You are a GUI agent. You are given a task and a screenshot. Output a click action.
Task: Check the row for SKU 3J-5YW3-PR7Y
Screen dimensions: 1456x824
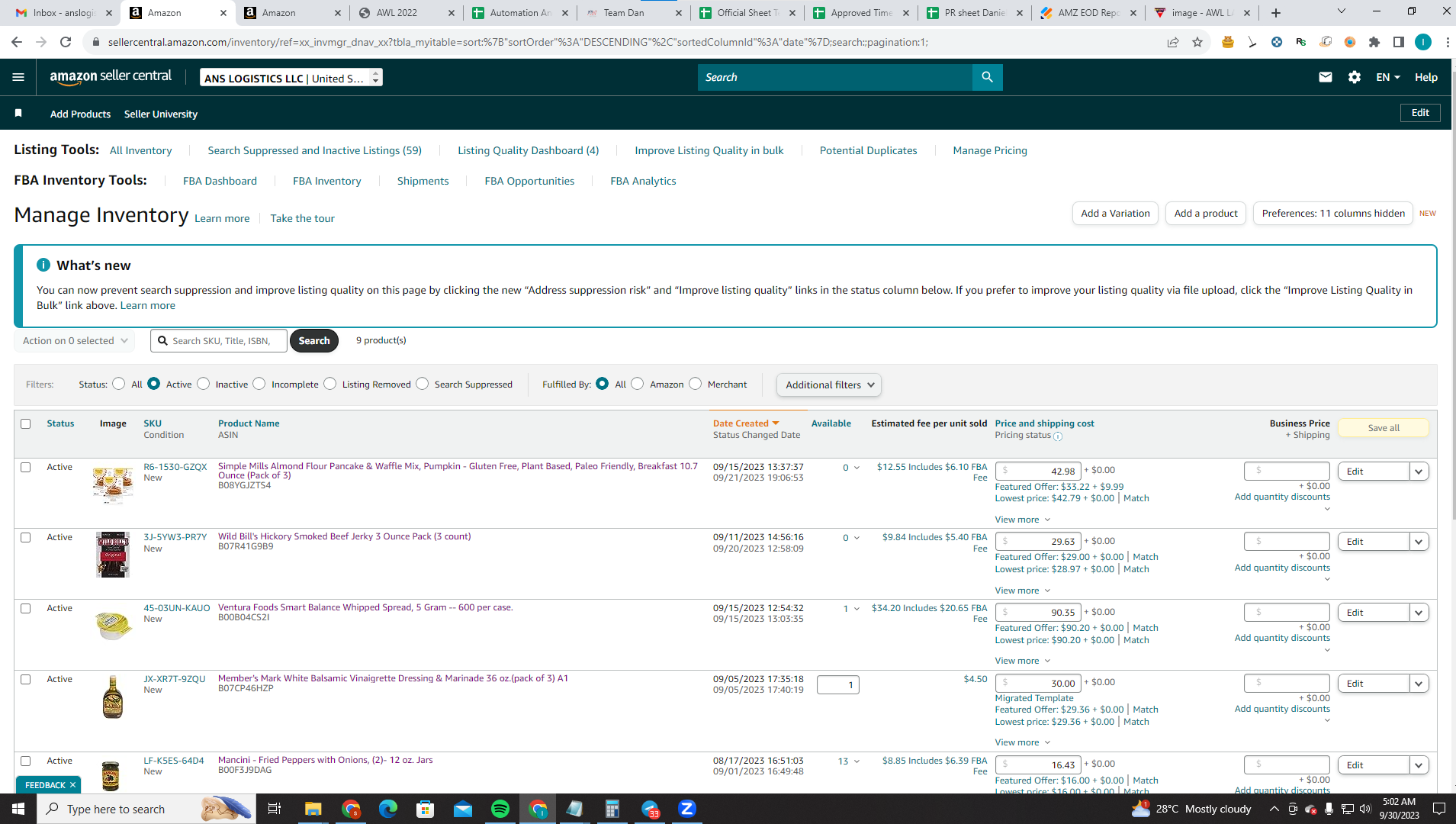(26, 537)
